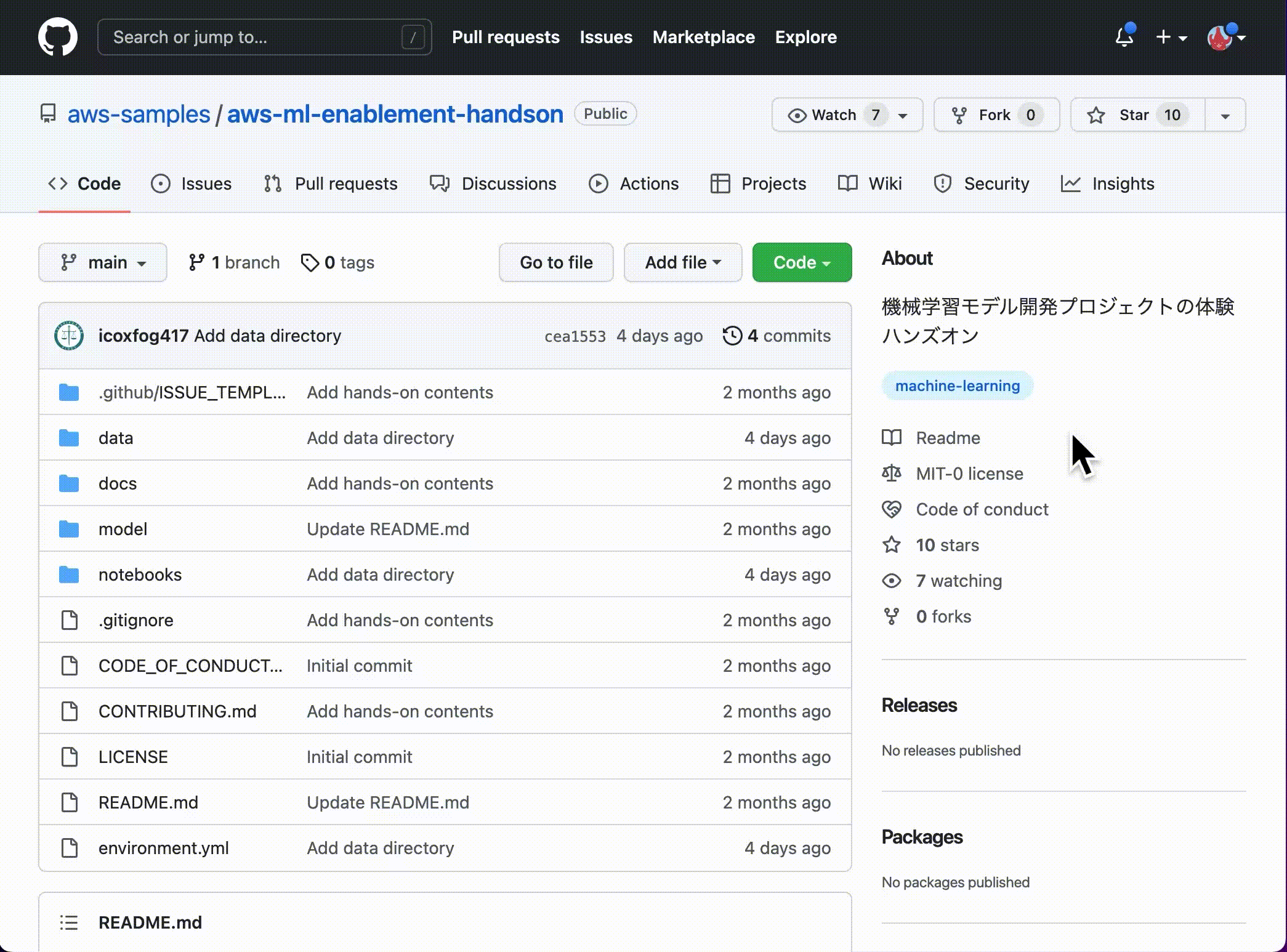
Task: Open Issues in the top navigation
Action: click(x=606, y=37)
